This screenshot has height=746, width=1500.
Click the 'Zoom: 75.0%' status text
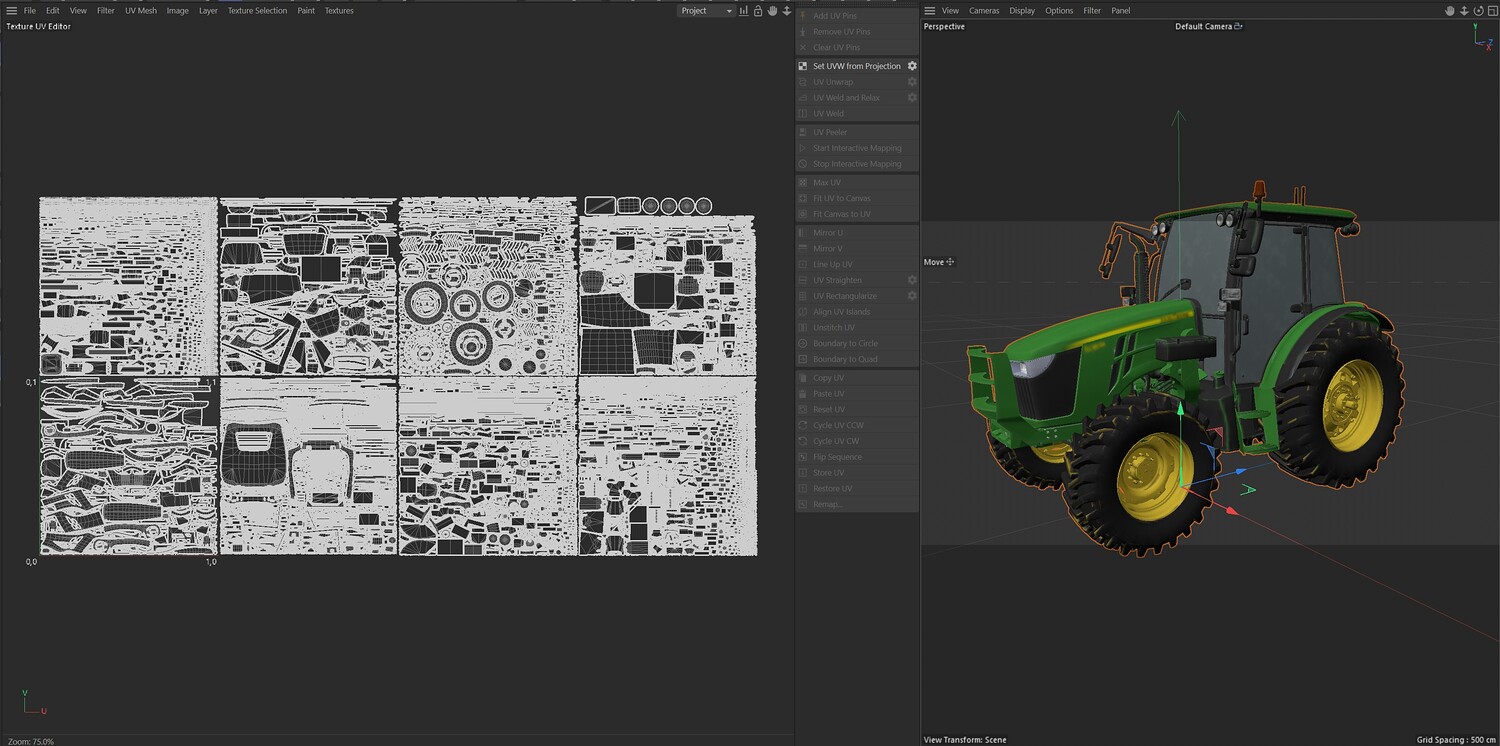29,741
